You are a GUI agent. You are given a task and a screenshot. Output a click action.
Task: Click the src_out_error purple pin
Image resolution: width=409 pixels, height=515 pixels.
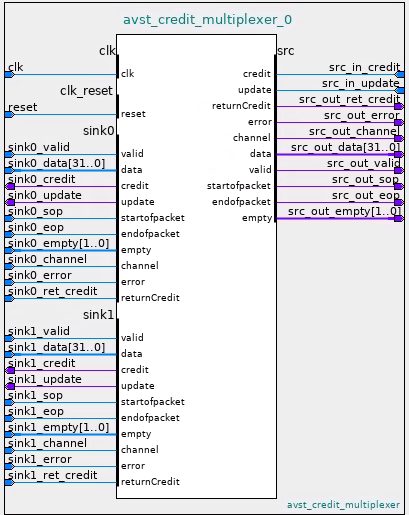point(399,122)
